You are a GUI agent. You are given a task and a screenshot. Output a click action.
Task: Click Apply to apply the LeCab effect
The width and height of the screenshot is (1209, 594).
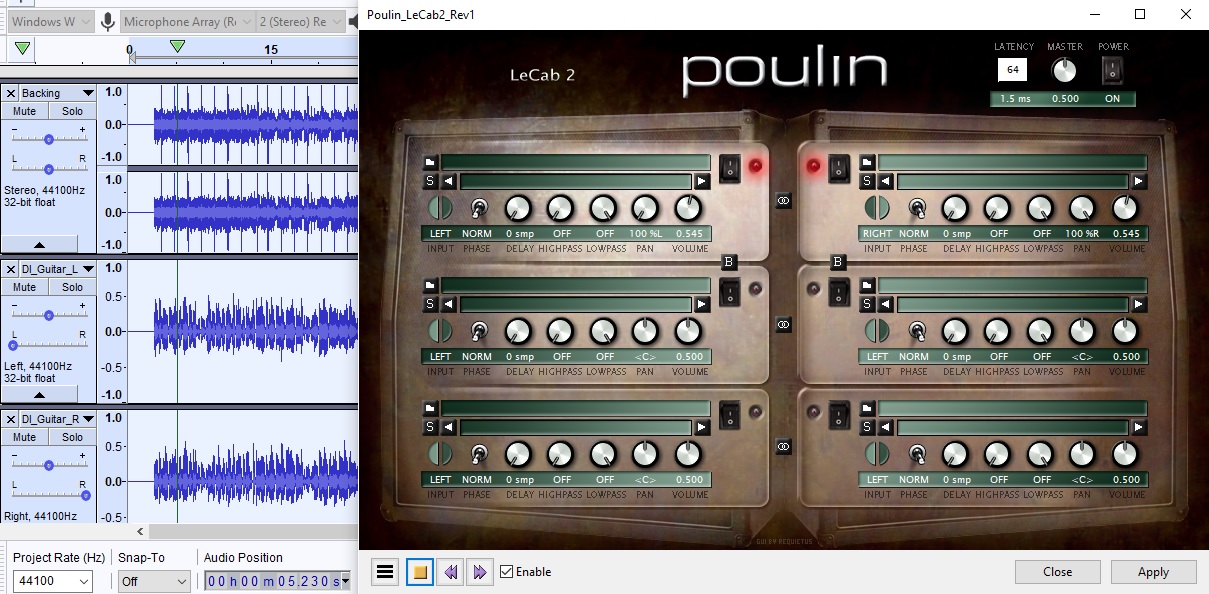tap(1153, 572)
